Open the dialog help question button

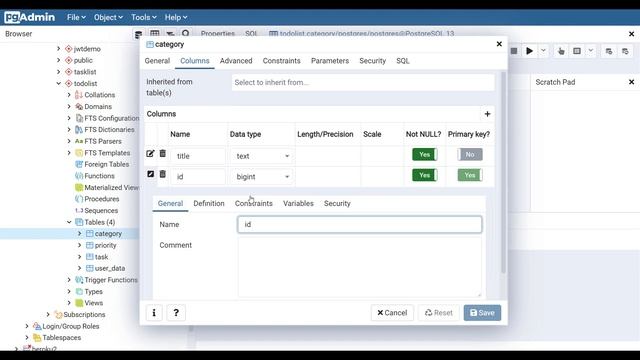(x=176, y=313)
